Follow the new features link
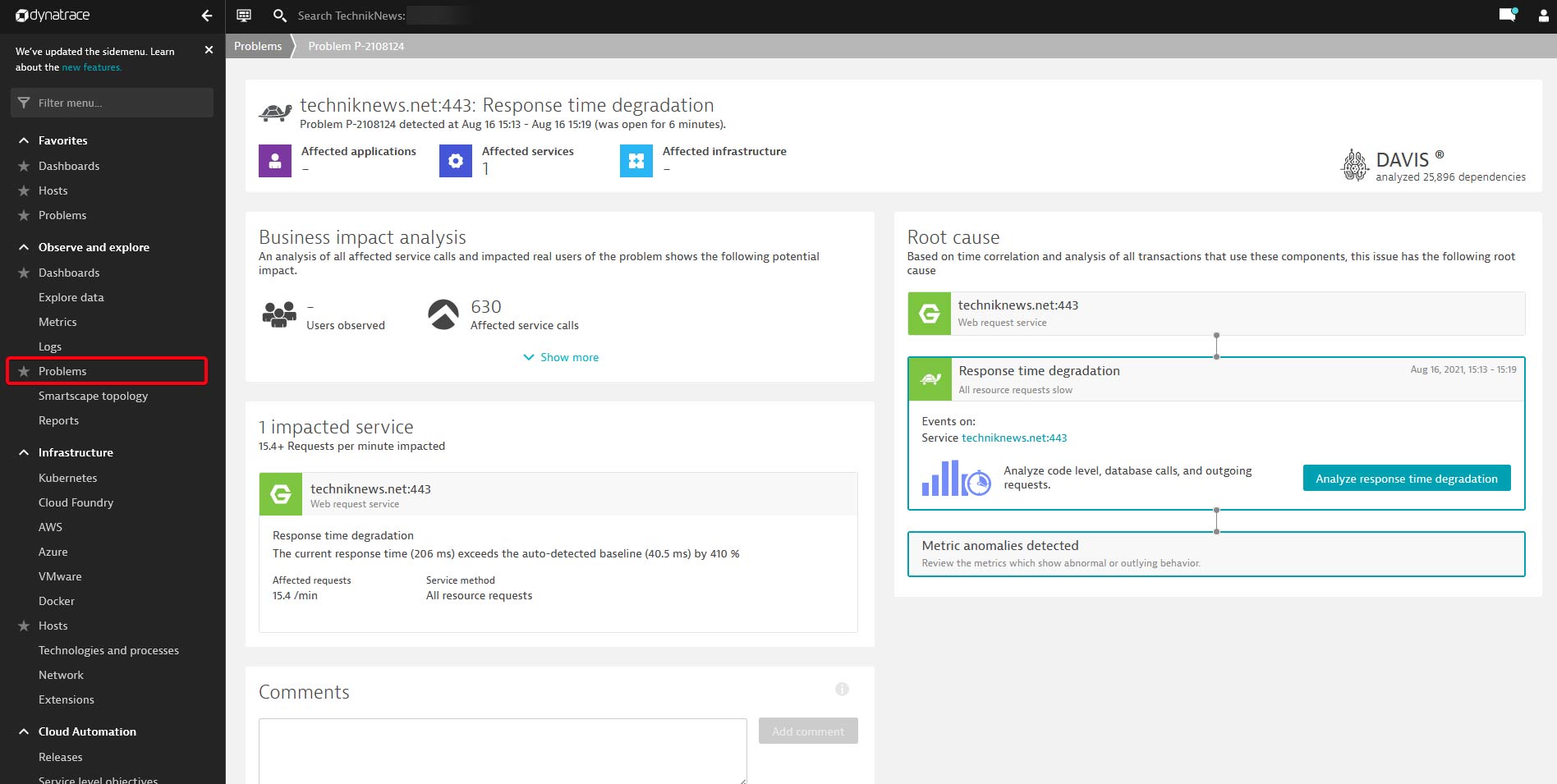 click(92, 67)
